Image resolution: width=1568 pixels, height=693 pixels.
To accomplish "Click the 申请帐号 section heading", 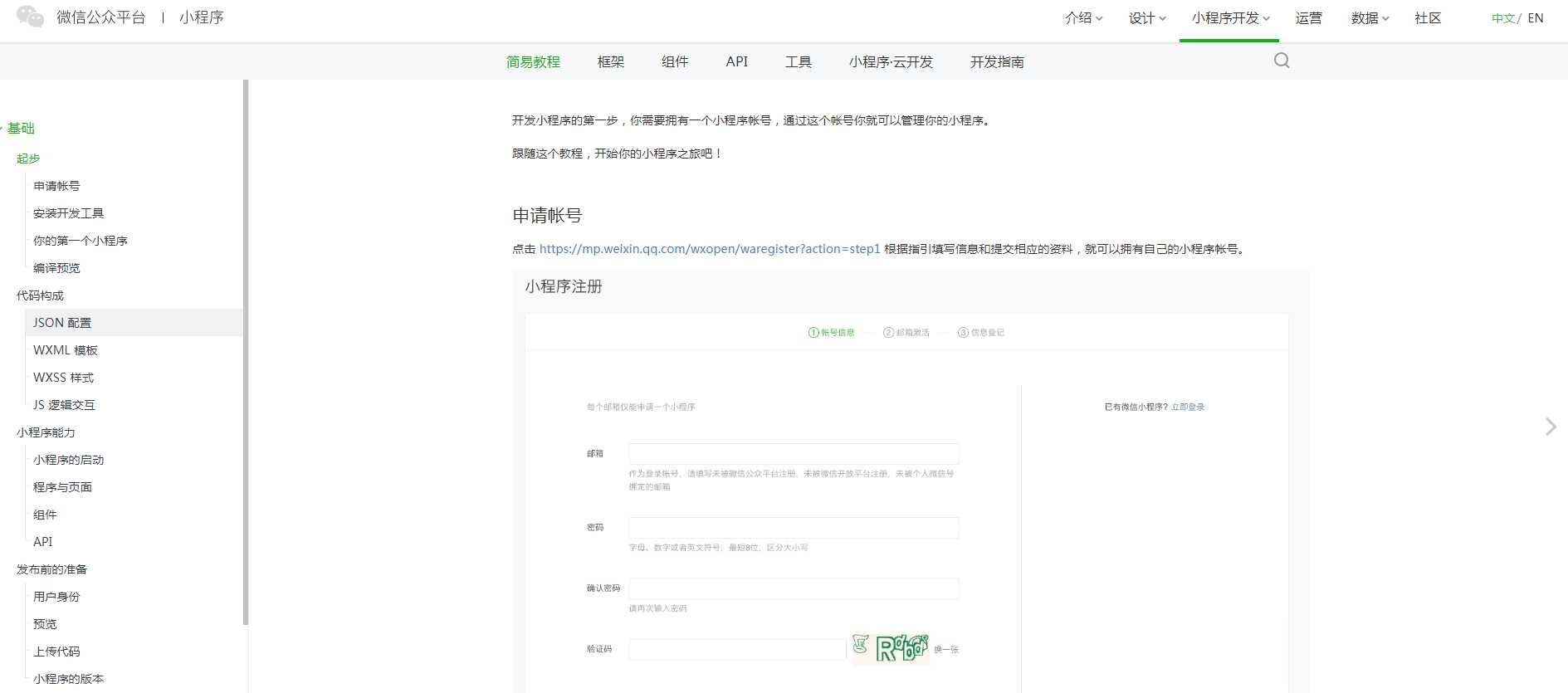I will [x=547, y=216].
